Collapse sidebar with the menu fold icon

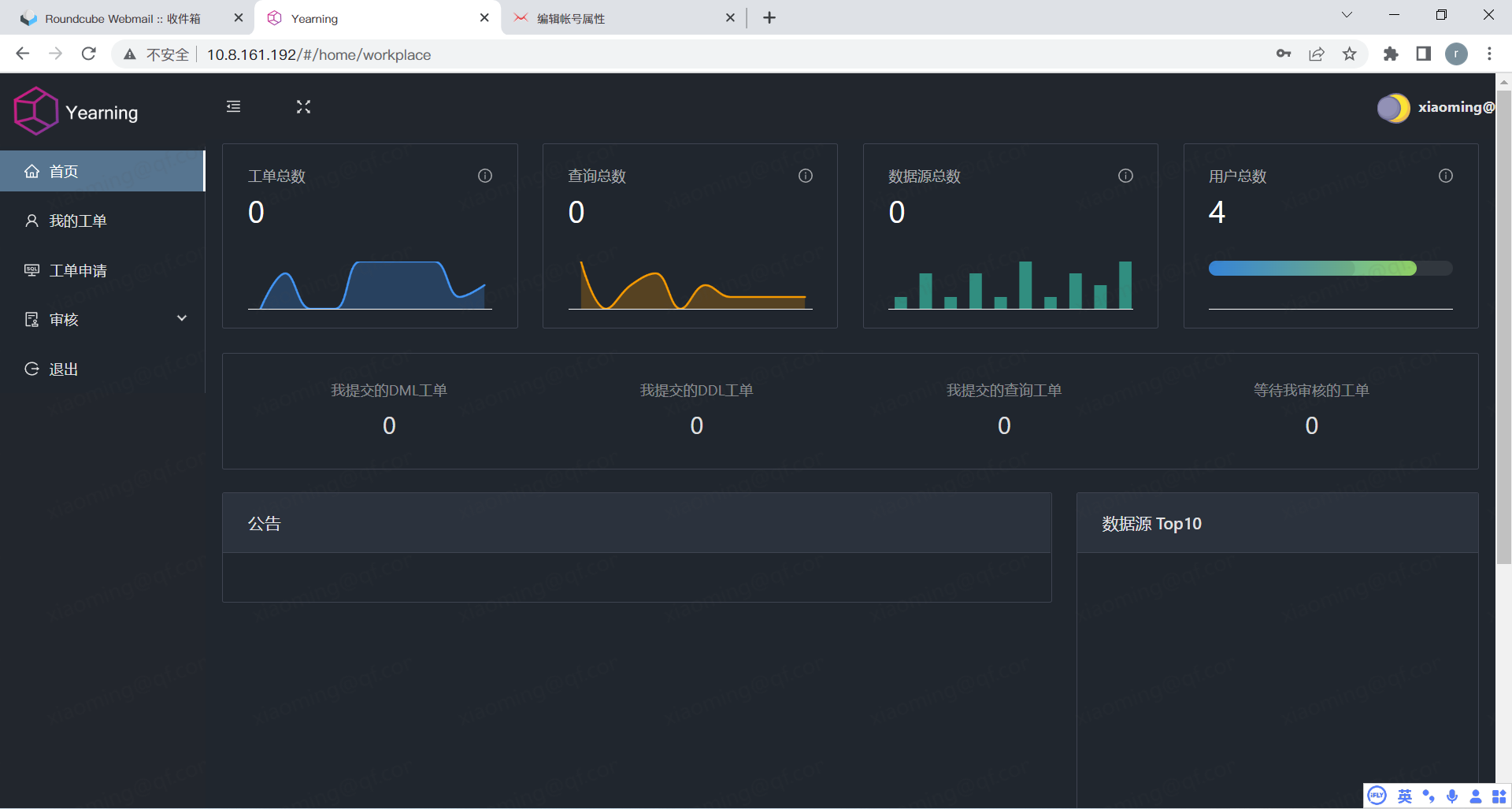(234, 106)
